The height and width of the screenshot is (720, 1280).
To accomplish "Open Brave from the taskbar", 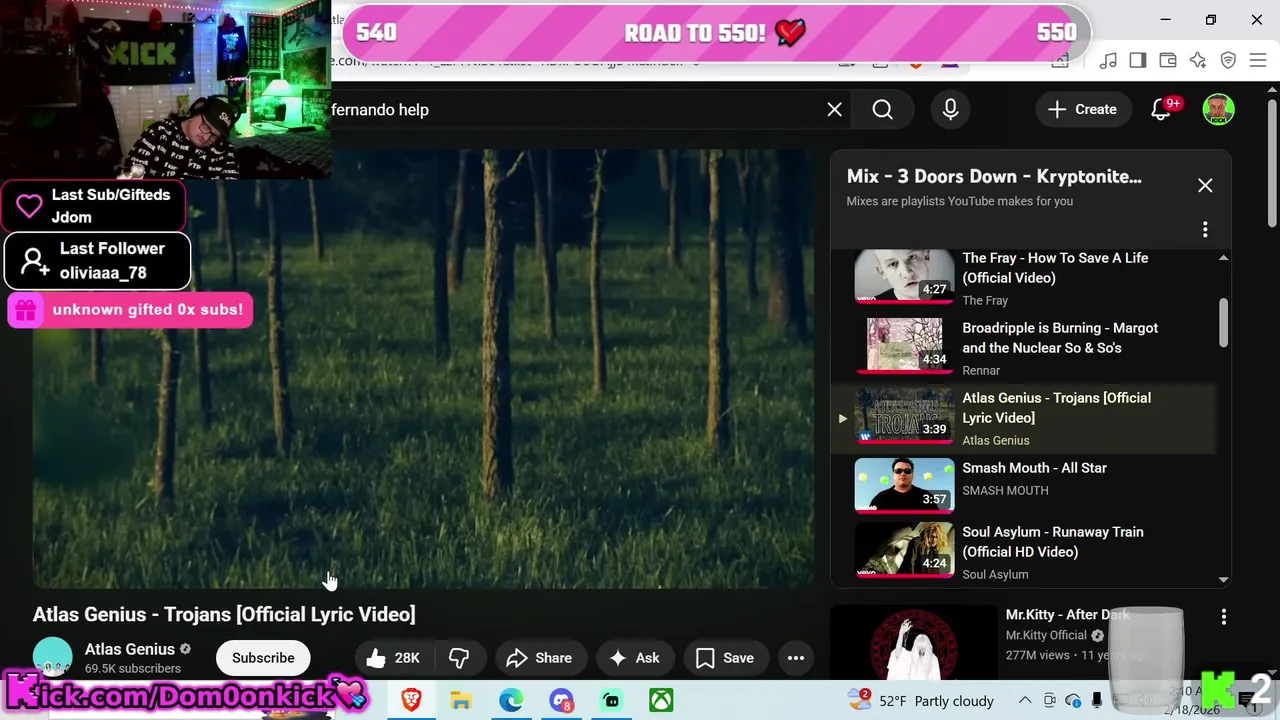I will point(411,700).
